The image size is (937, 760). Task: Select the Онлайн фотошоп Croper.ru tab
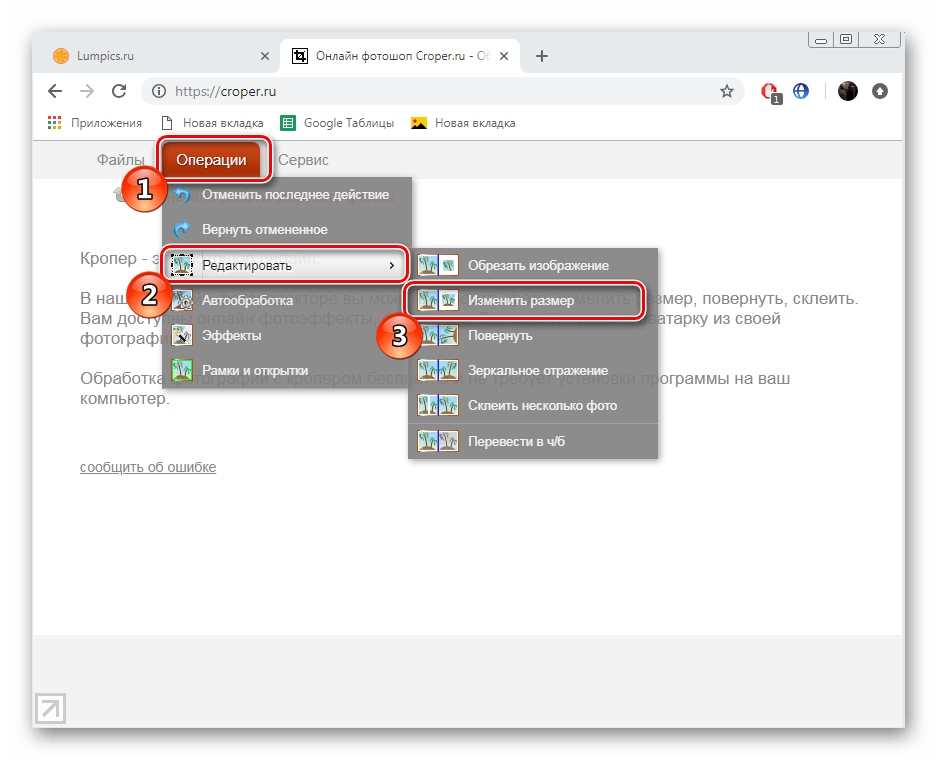[x=399, y=56]
